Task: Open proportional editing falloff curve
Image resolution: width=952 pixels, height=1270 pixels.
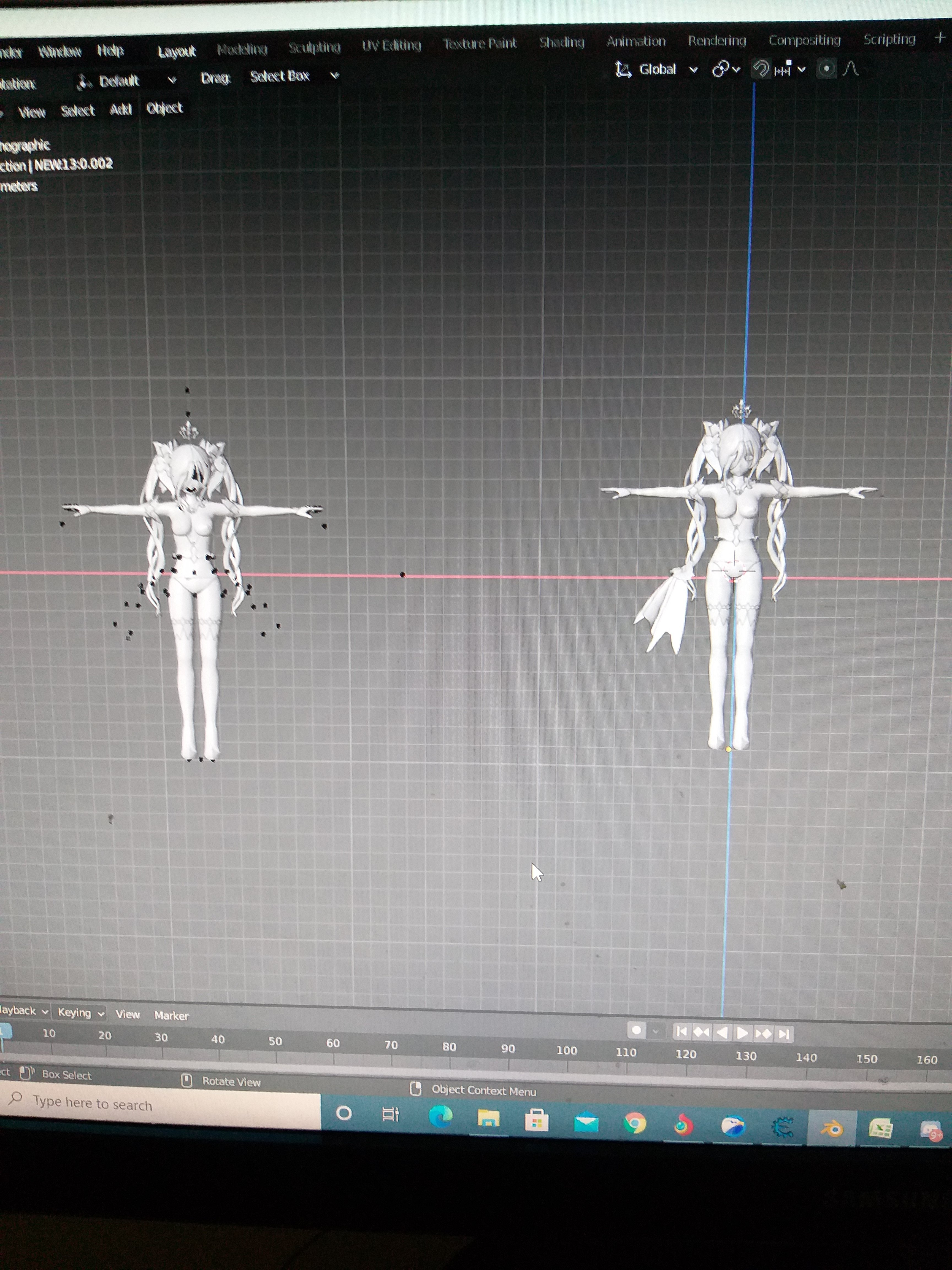Action: pyautogui.click(x=851, y=69)
